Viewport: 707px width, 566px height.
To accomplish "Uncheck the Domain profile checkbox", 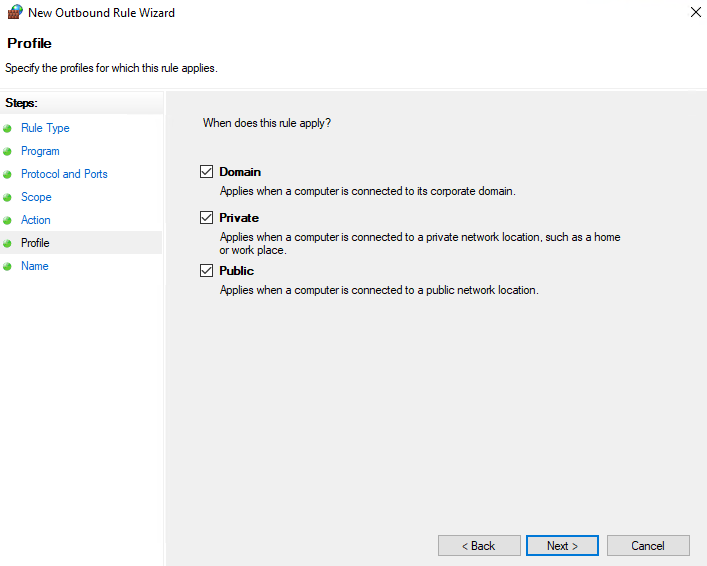I will 207,172.
